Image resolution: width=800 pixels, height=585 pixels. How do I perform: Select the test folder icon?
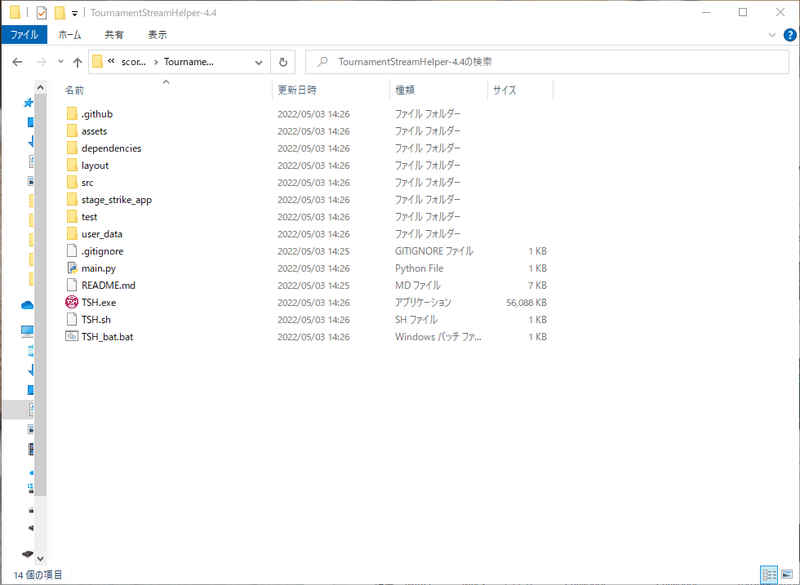72,217
